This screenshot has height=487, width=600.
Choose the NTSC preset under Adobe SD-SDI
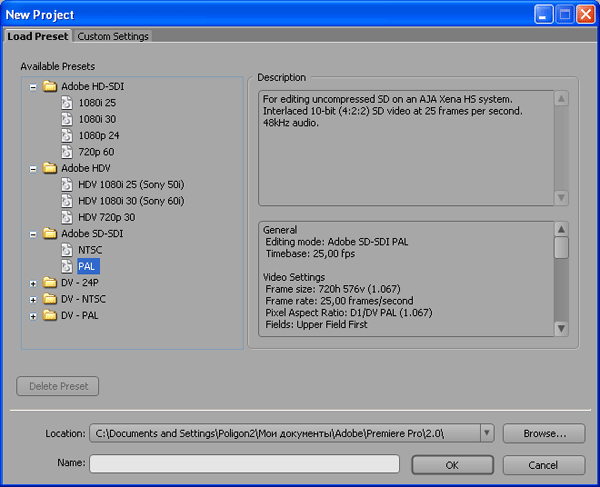click(91, 249)
